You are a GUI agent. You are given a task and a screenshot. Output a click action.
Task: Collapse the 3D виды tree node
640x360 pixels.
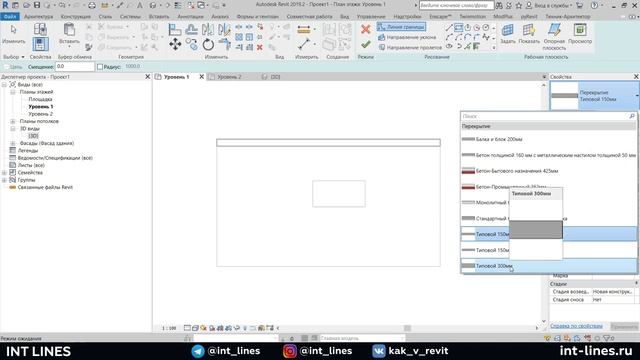13,129
